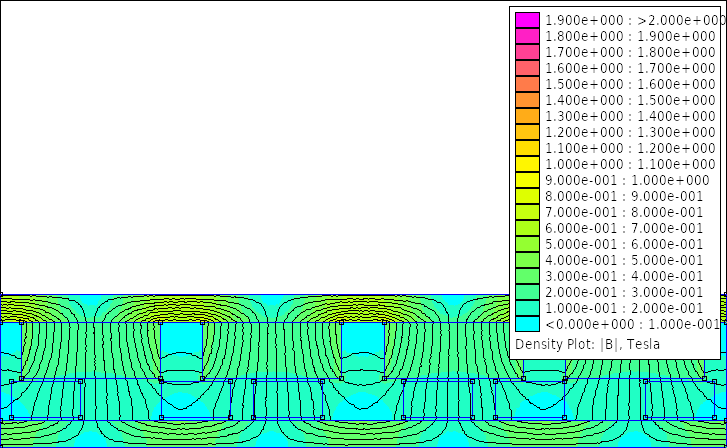Click the 1.700e+000 : 1.800e+000 legend swatch
Image resolution: width=727 pixels, height=448 pixels.
click(527, 52)
